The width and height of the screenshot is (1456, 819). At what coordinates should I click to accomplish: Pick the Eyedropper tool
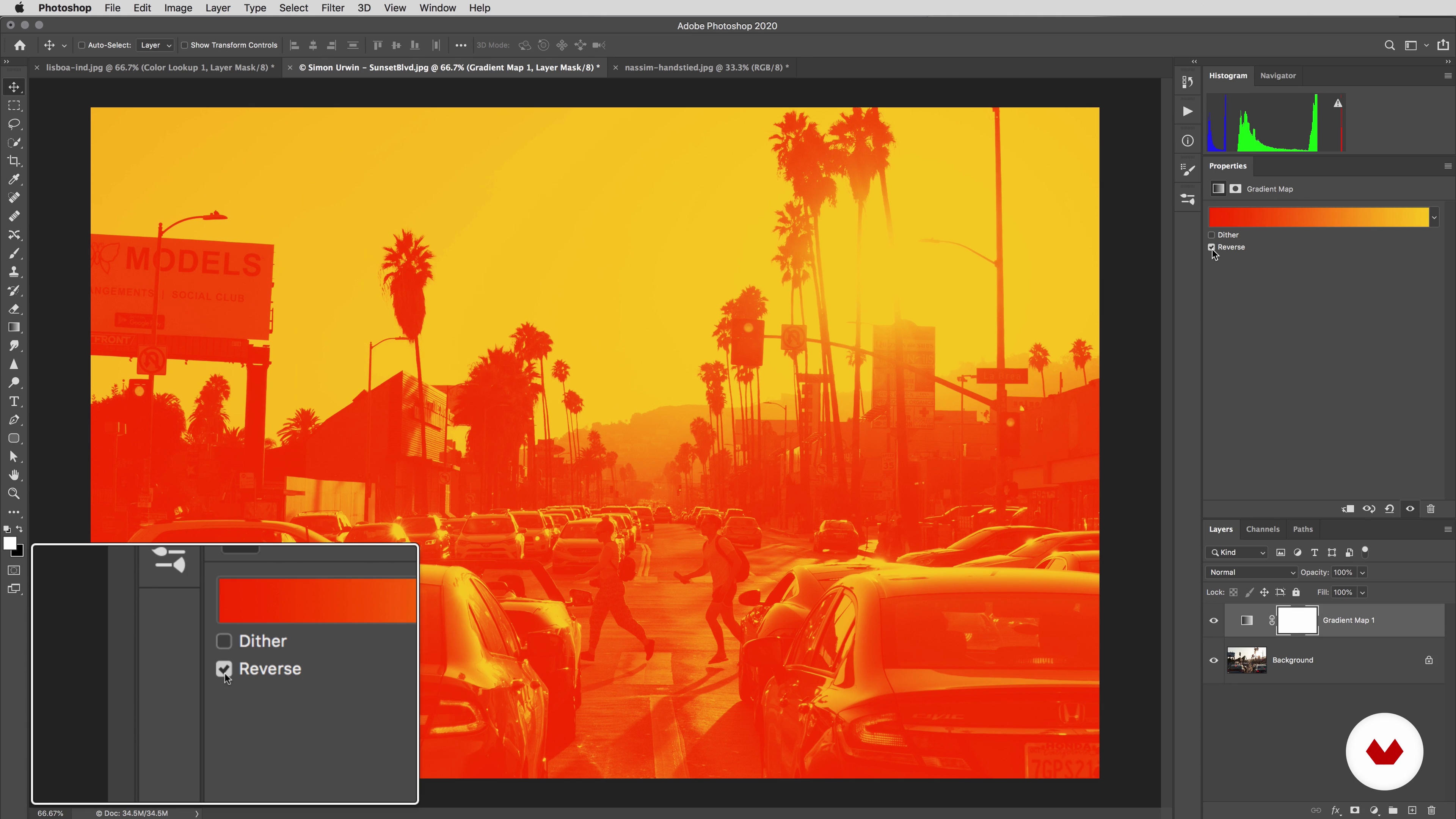(14, 180)
